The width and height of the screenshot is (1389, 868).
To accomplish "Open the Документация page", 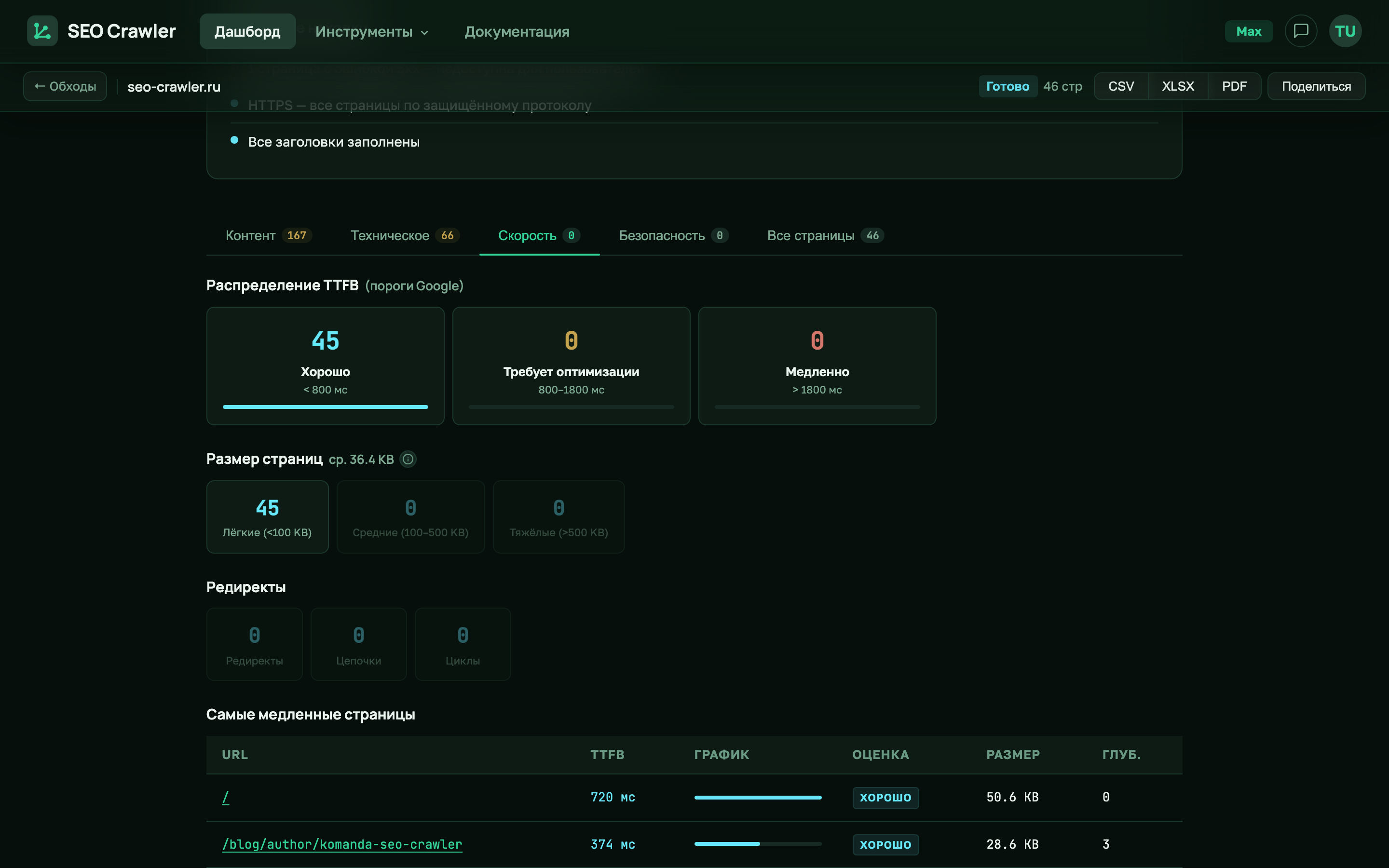I will tap(517, 31).
